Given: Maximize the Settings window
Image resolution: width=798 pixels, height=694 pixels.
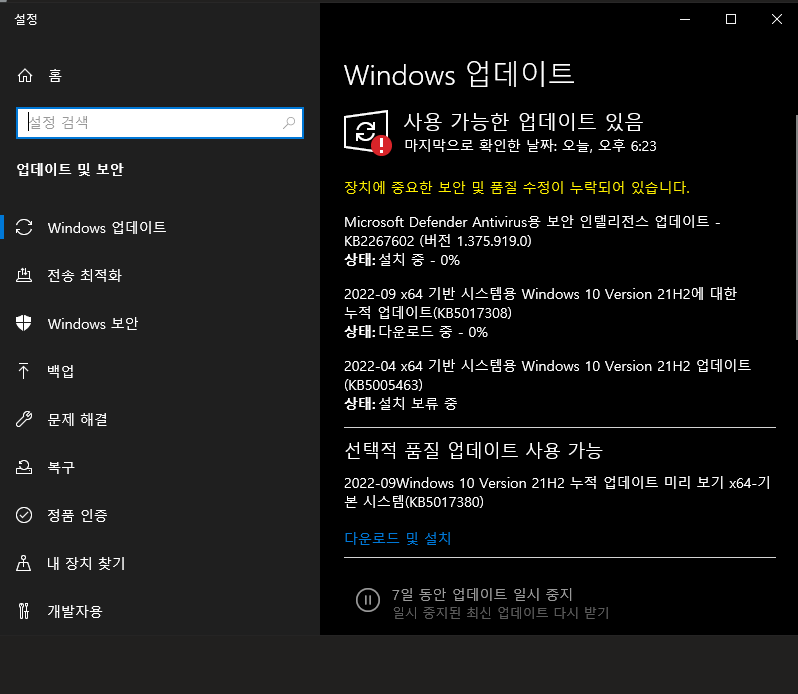Looking at the screenshot, I should [x=731, y=19].
